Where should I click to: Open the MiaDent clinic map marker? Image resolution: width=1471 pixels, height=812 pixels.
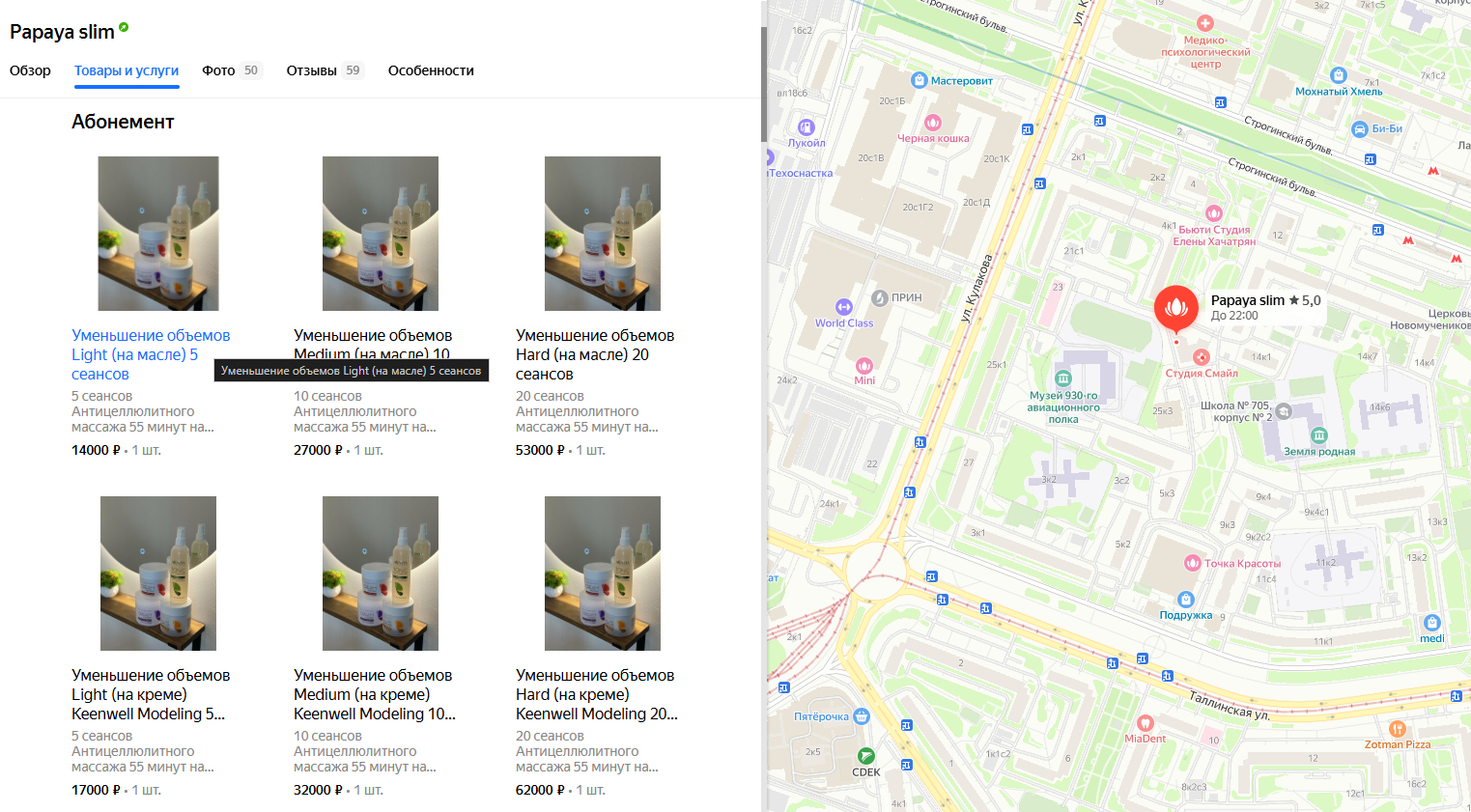pos(1145,723)
